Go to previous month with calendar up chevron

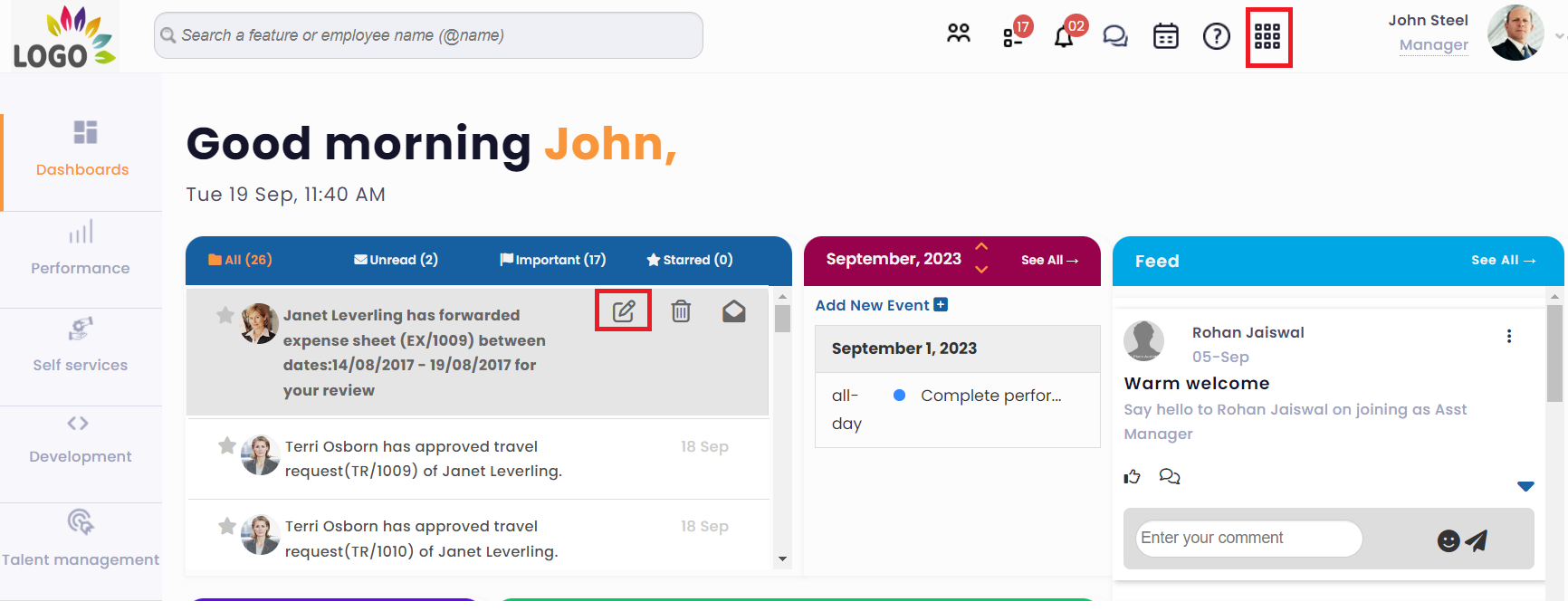981,246
